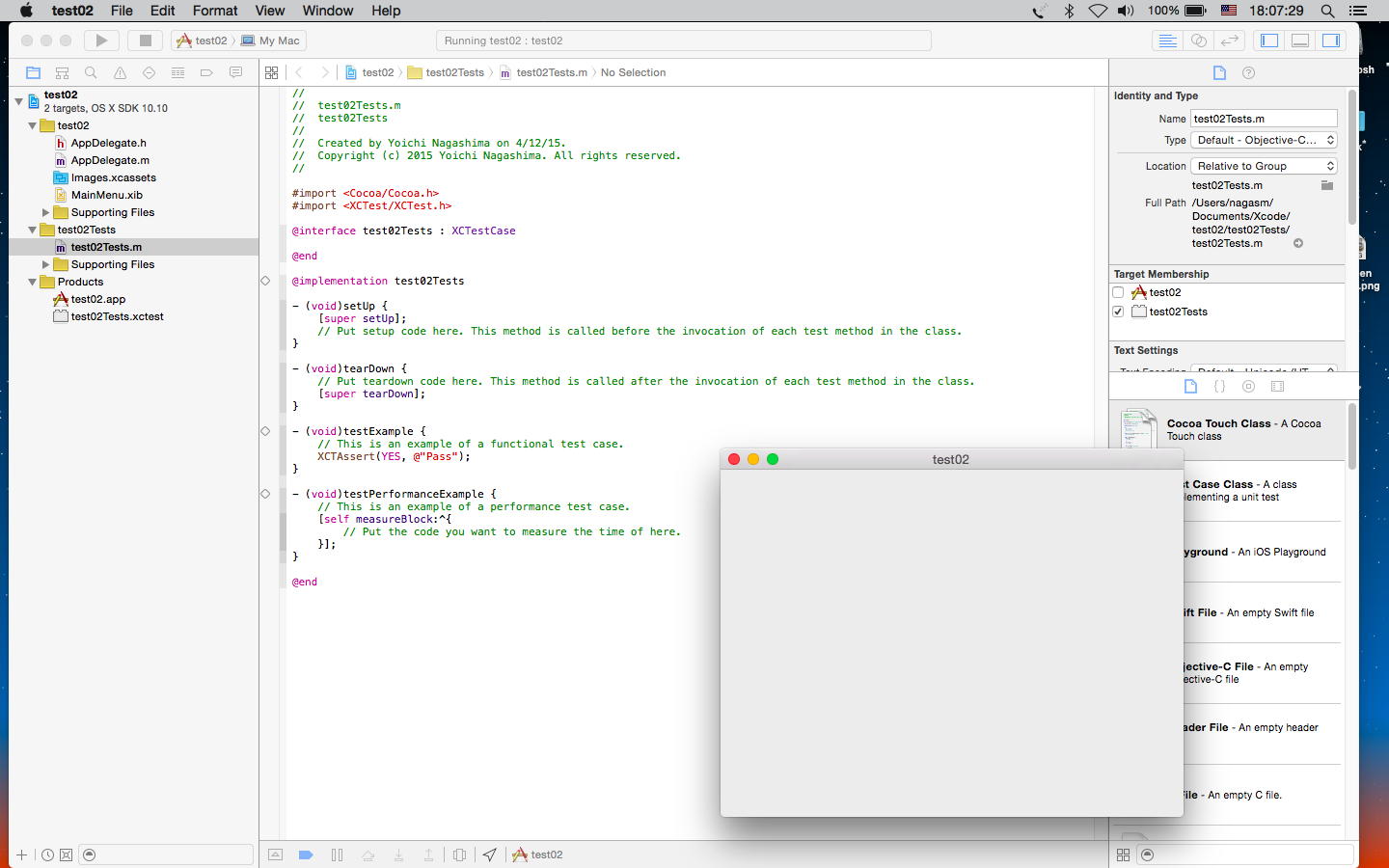Image resolution: width=1389 pixels, height=868 pixels.
Task: Switch to the Assistant editor
Action: coord(1198,41)
